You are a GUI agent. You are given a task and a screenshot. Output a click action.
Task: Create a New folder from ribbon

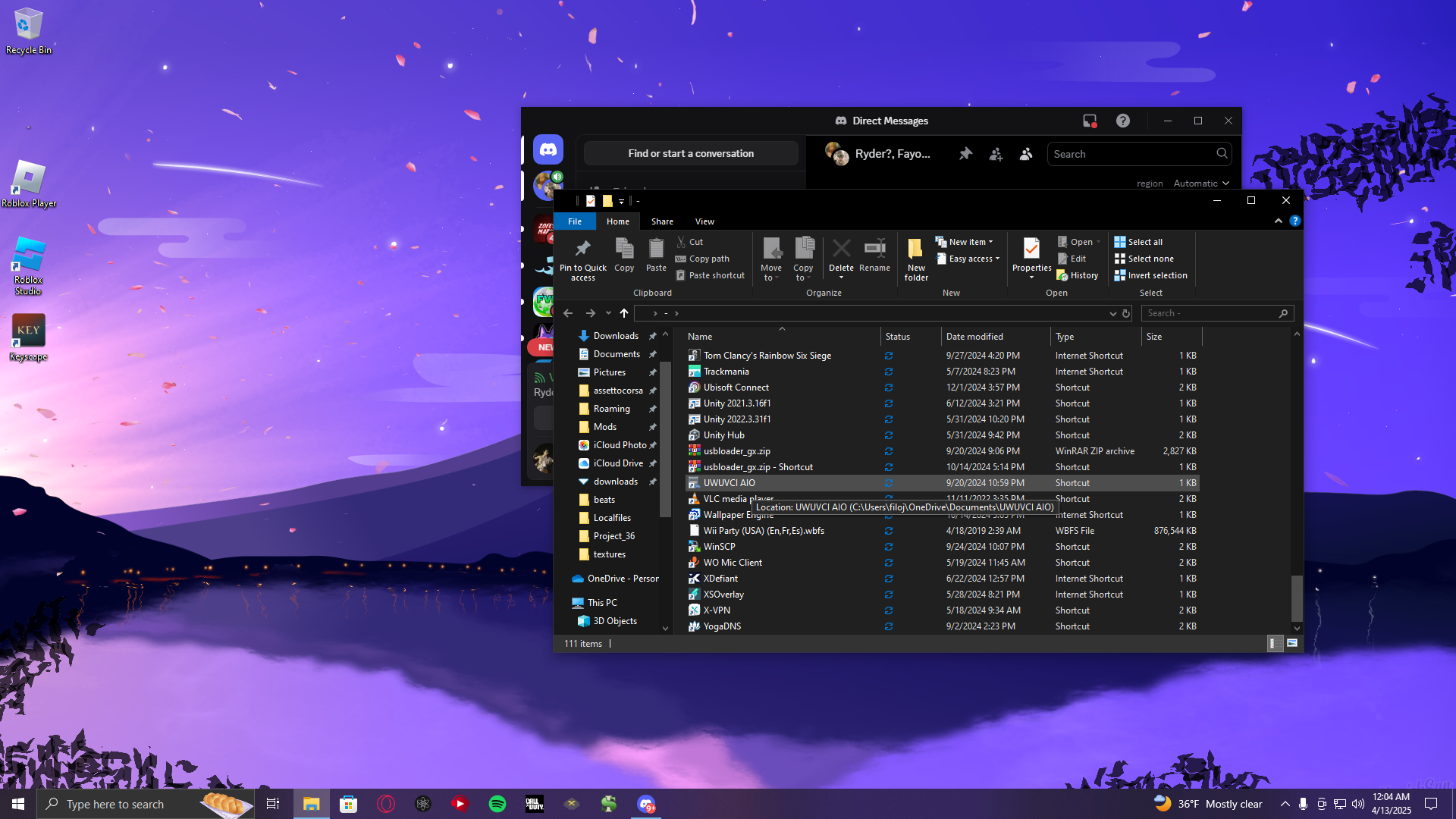point(916,259)
